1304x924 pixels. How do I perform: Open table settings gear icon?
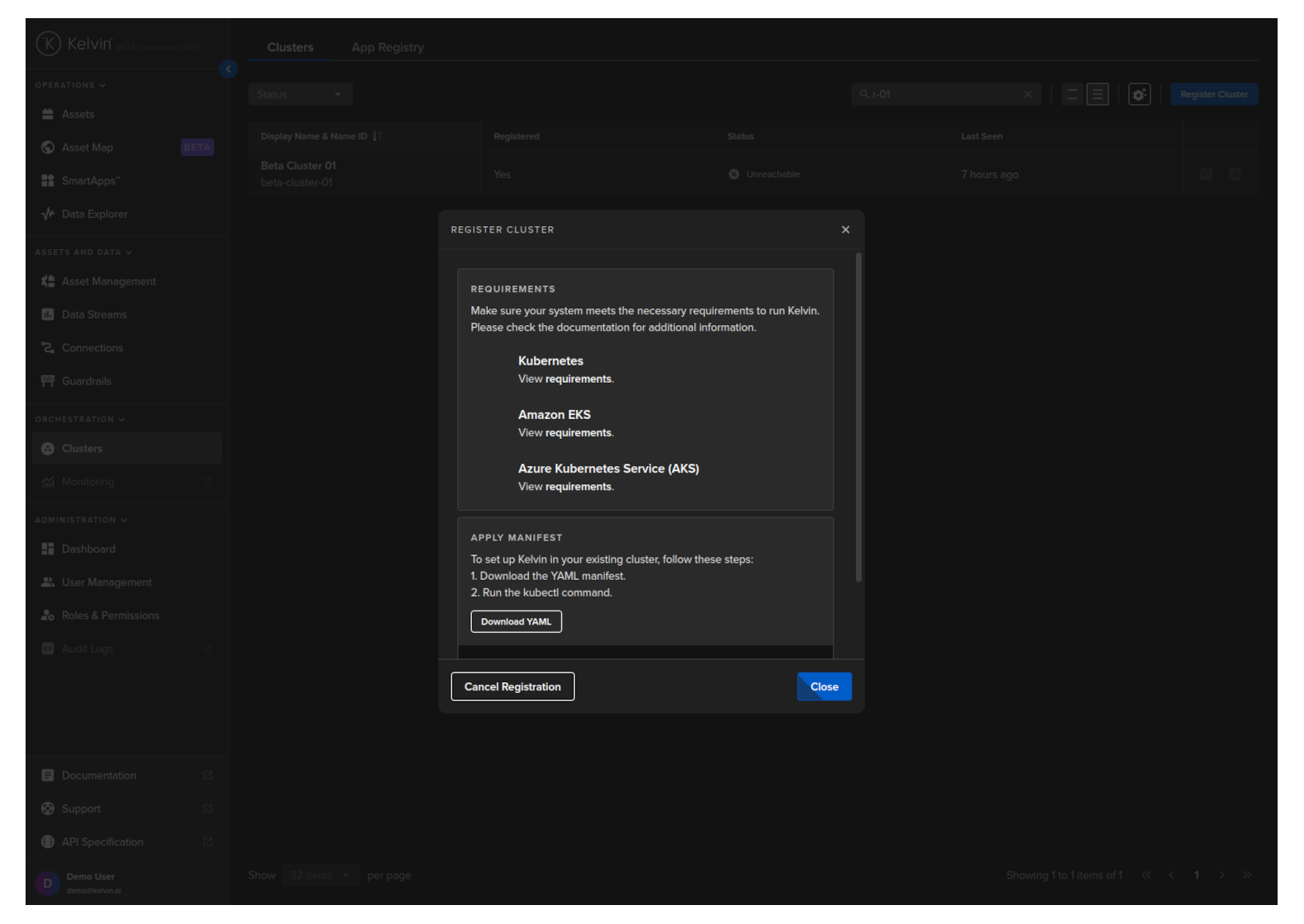(1139, 95)
